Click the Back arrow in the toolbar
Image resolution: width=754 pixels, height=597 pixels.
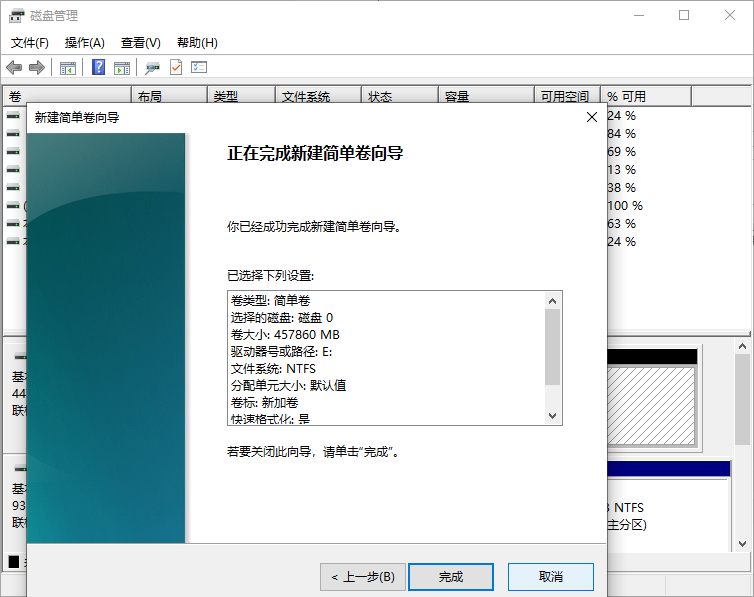[14, 67]
